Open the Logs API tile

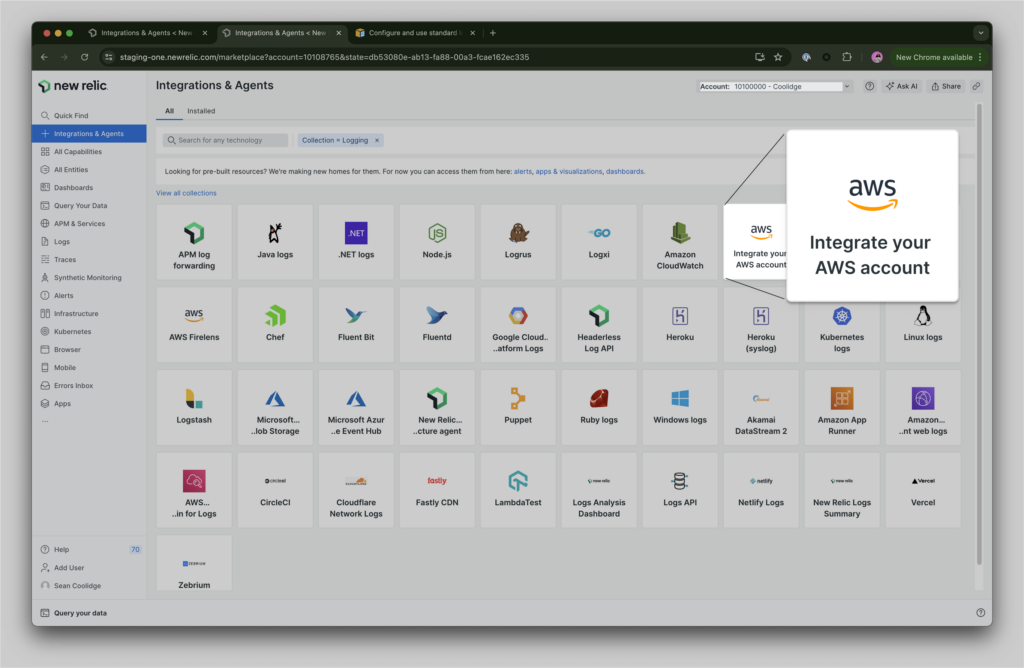click(680, 490)
